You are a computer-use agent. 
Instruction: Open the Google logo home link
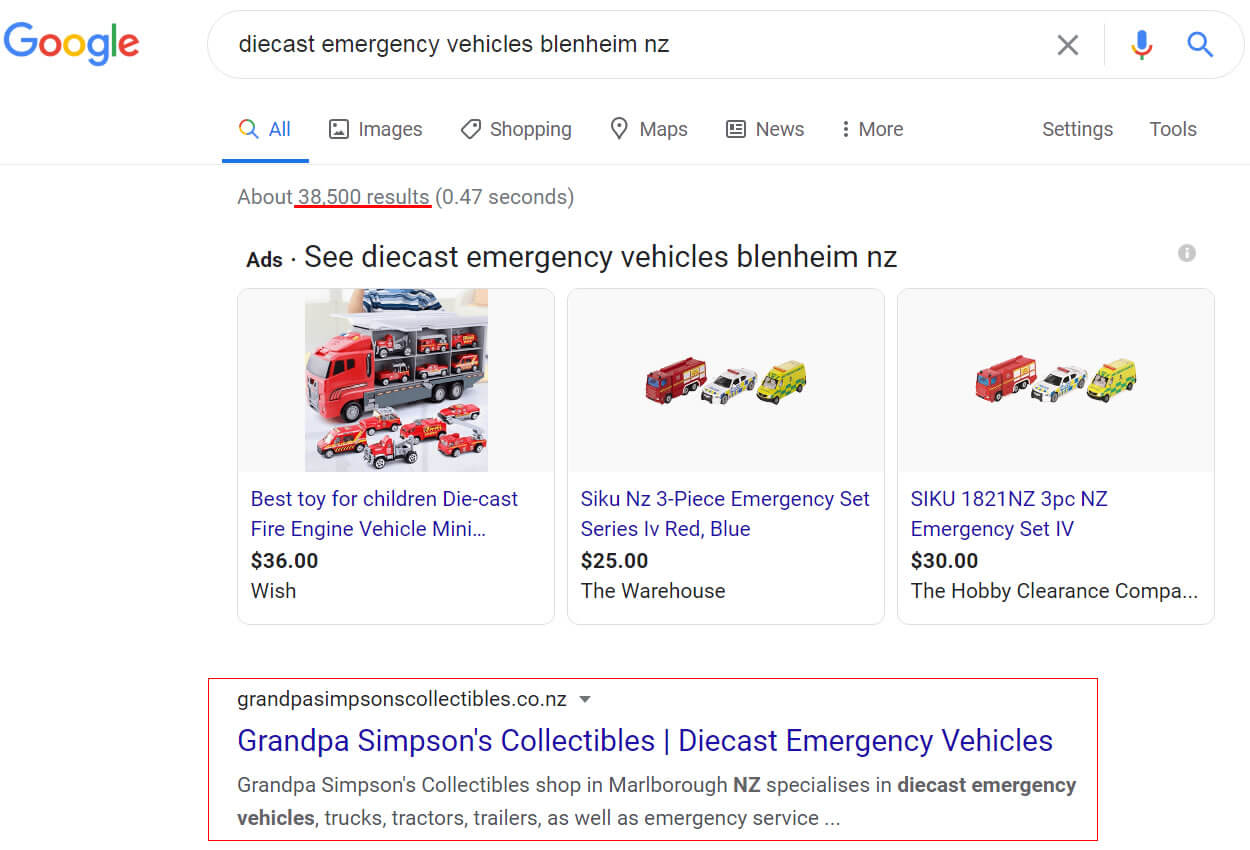tap(72, 44)
